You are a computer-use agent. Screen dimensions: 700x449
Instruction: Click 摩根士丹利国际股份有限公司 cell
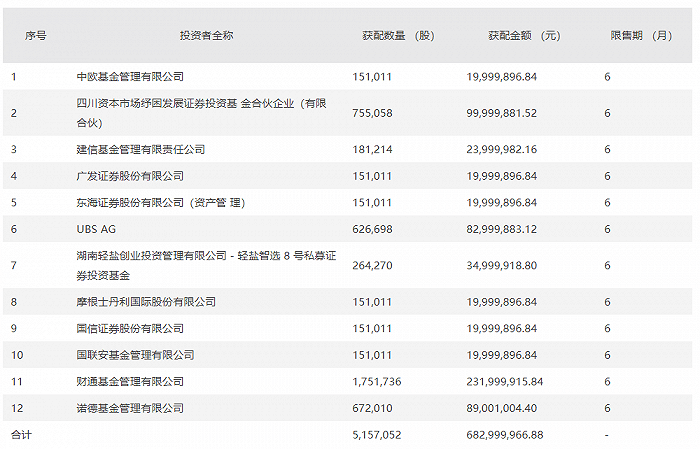146,302
